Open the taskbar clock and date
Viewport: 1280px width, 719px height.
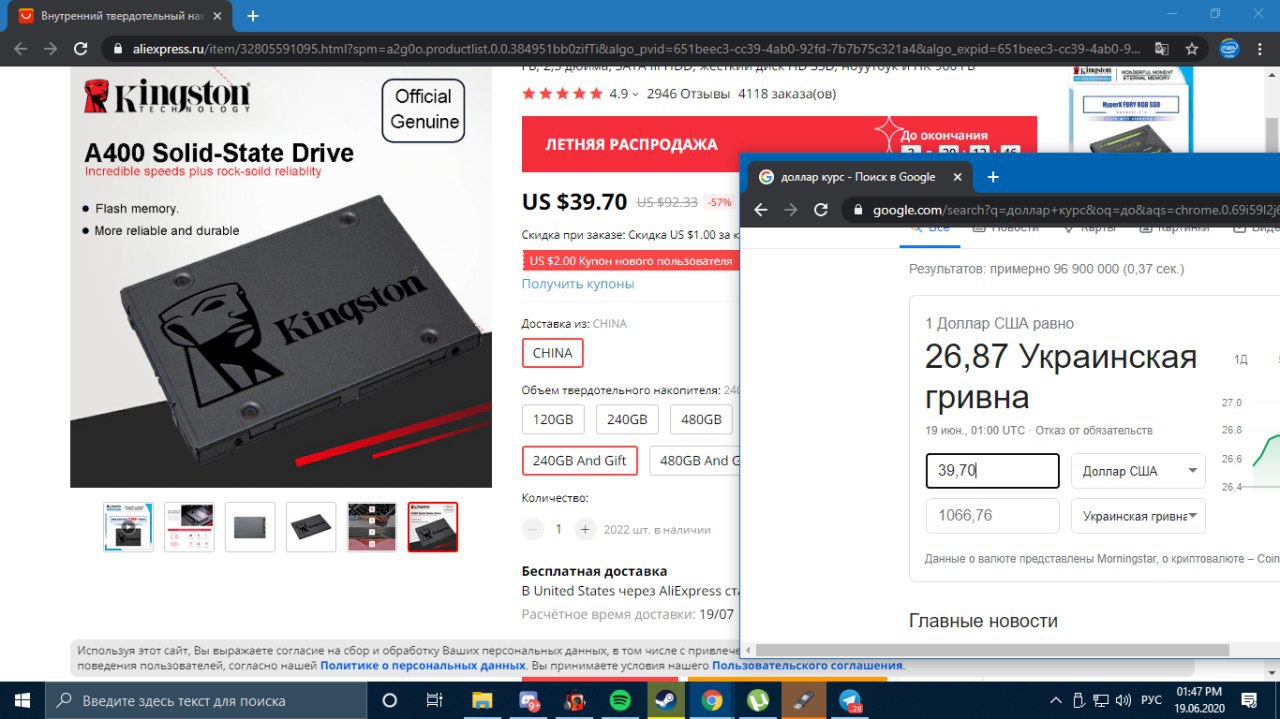pos(1199,700)
